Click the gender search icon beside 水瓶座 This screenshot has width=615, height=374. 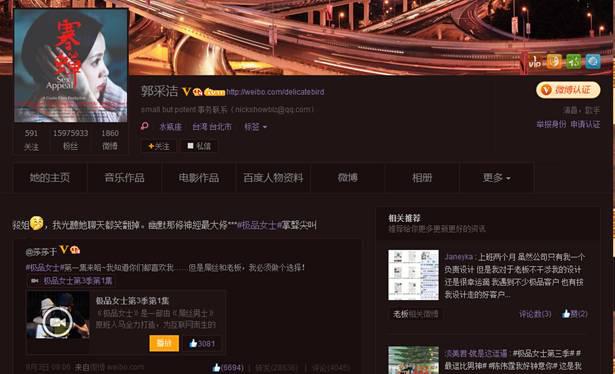pos(145,126)
